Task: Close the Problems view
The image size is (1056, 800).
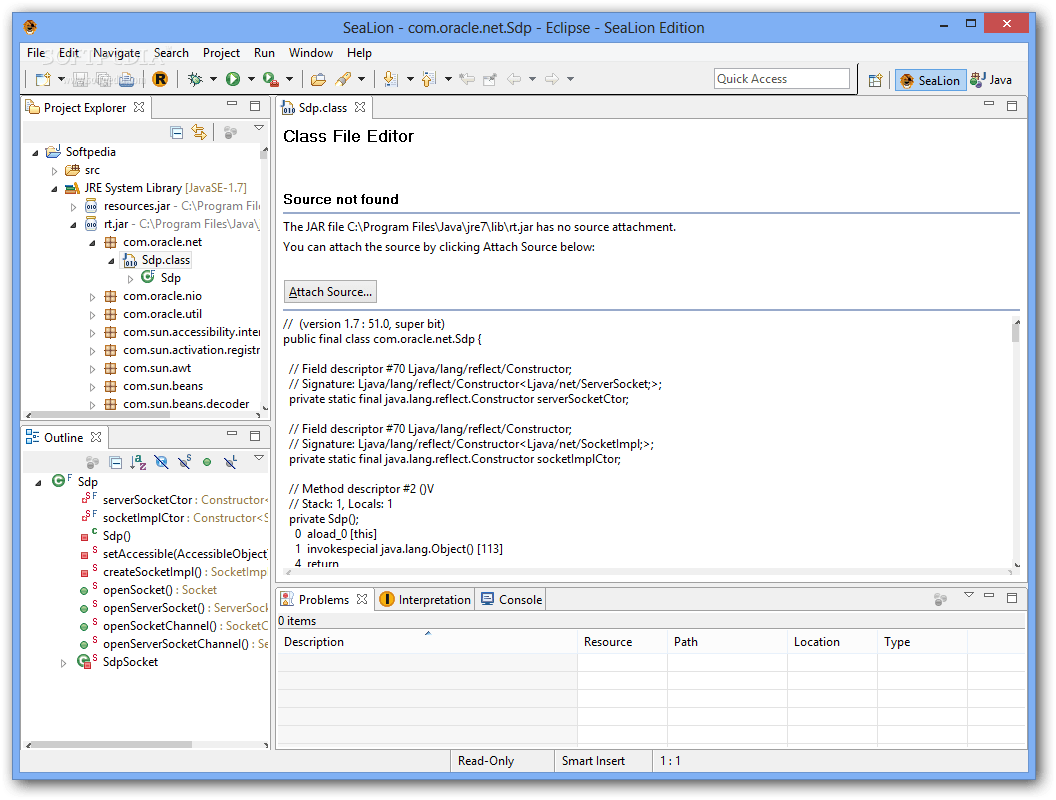Action: pyautogui.click(x=362, y=599)
